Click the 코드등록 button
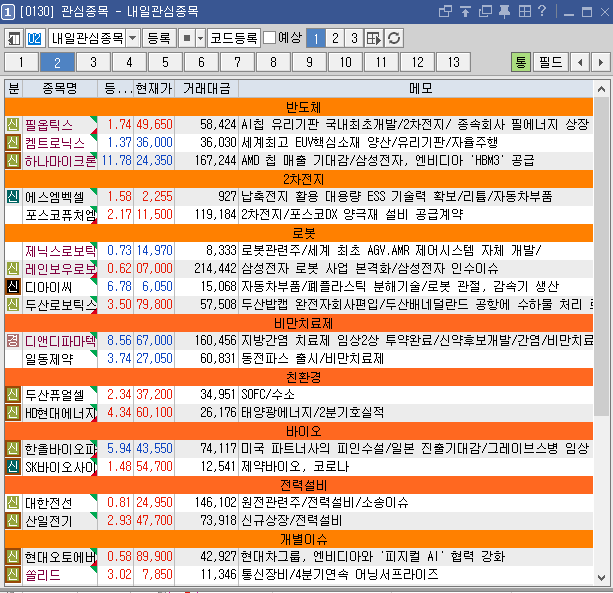Screen dimensions: 613x593 click(233, 38)
